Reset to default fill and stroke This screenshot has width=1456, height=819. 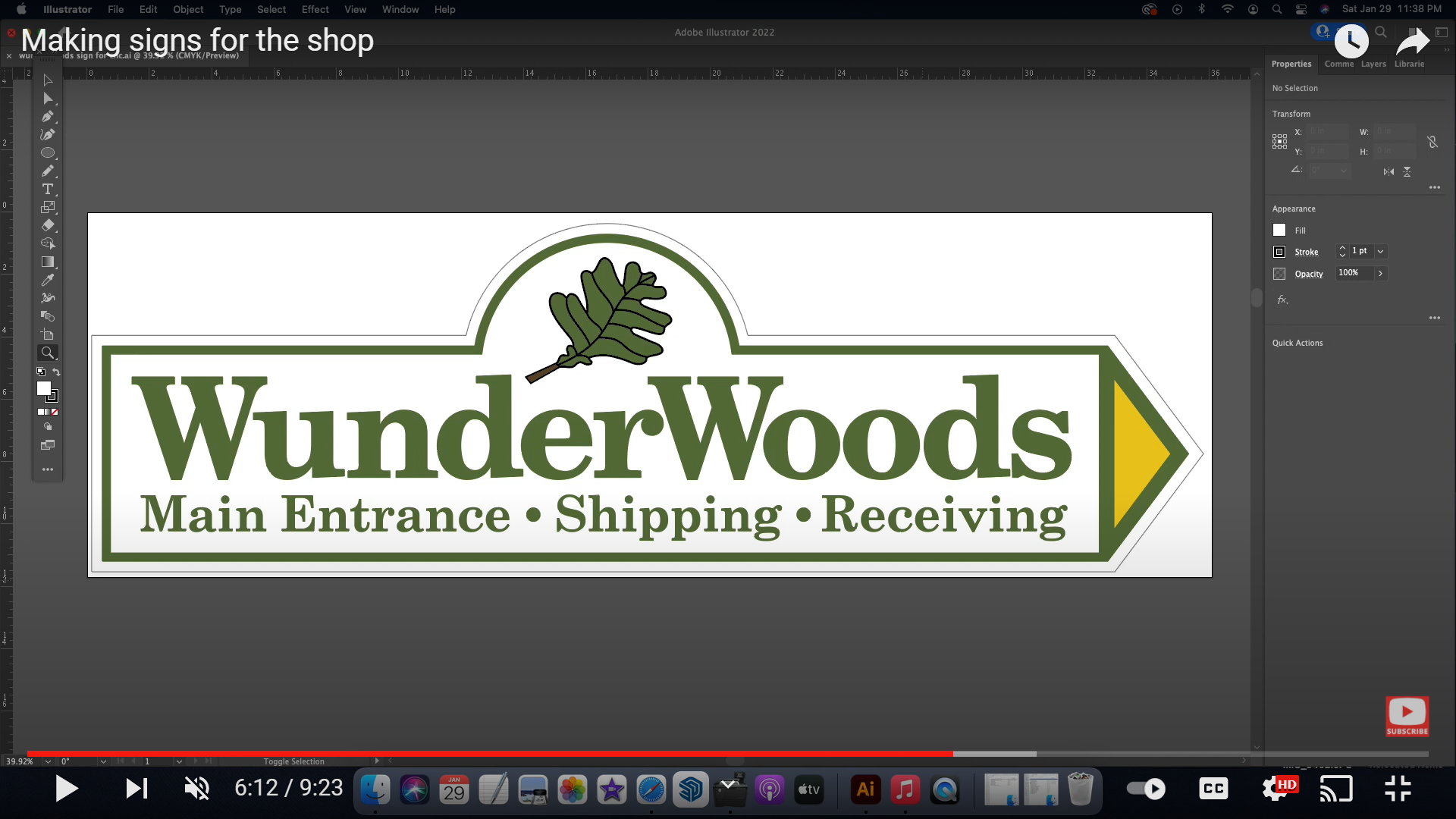tap(41, 372)
